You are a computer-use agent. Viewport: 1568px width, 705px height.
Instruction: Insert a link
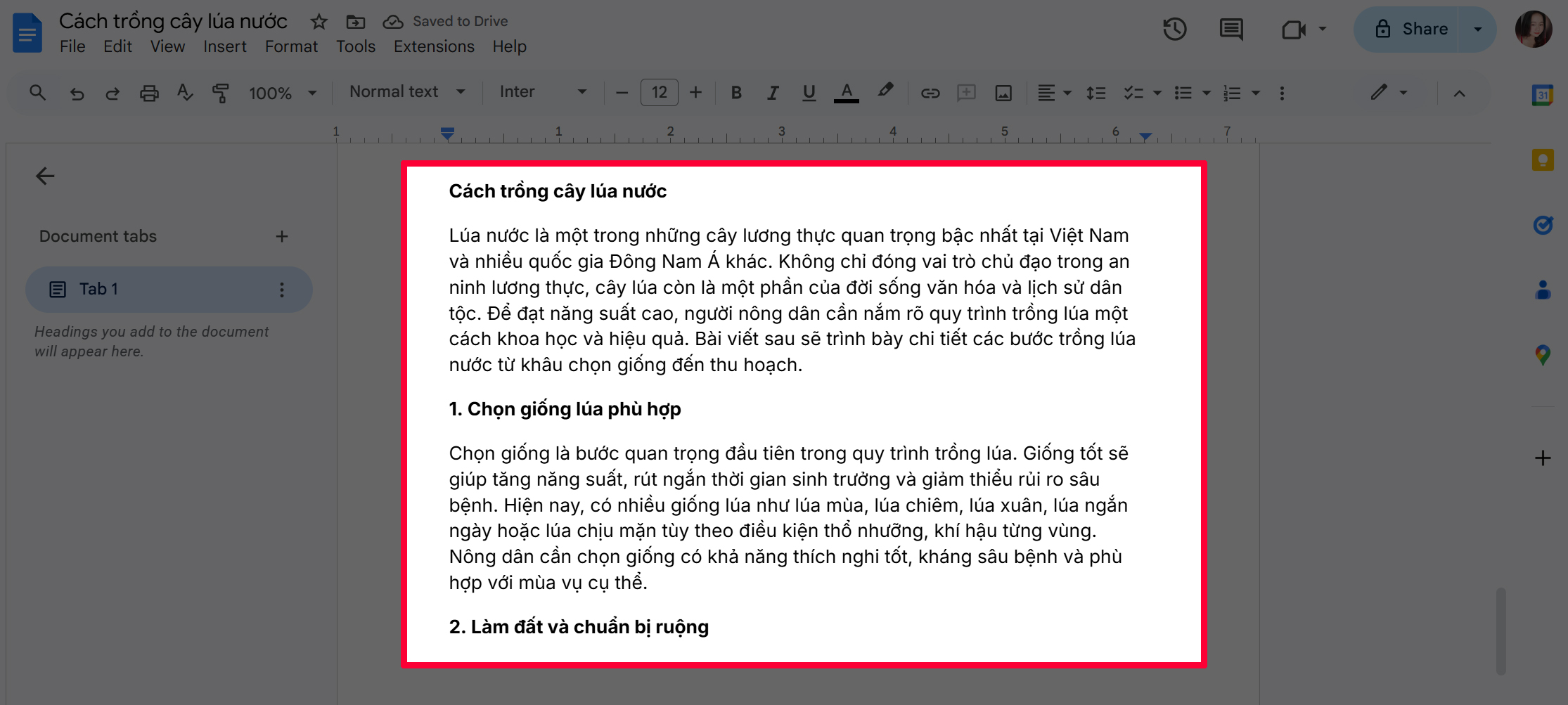[930, 92]
